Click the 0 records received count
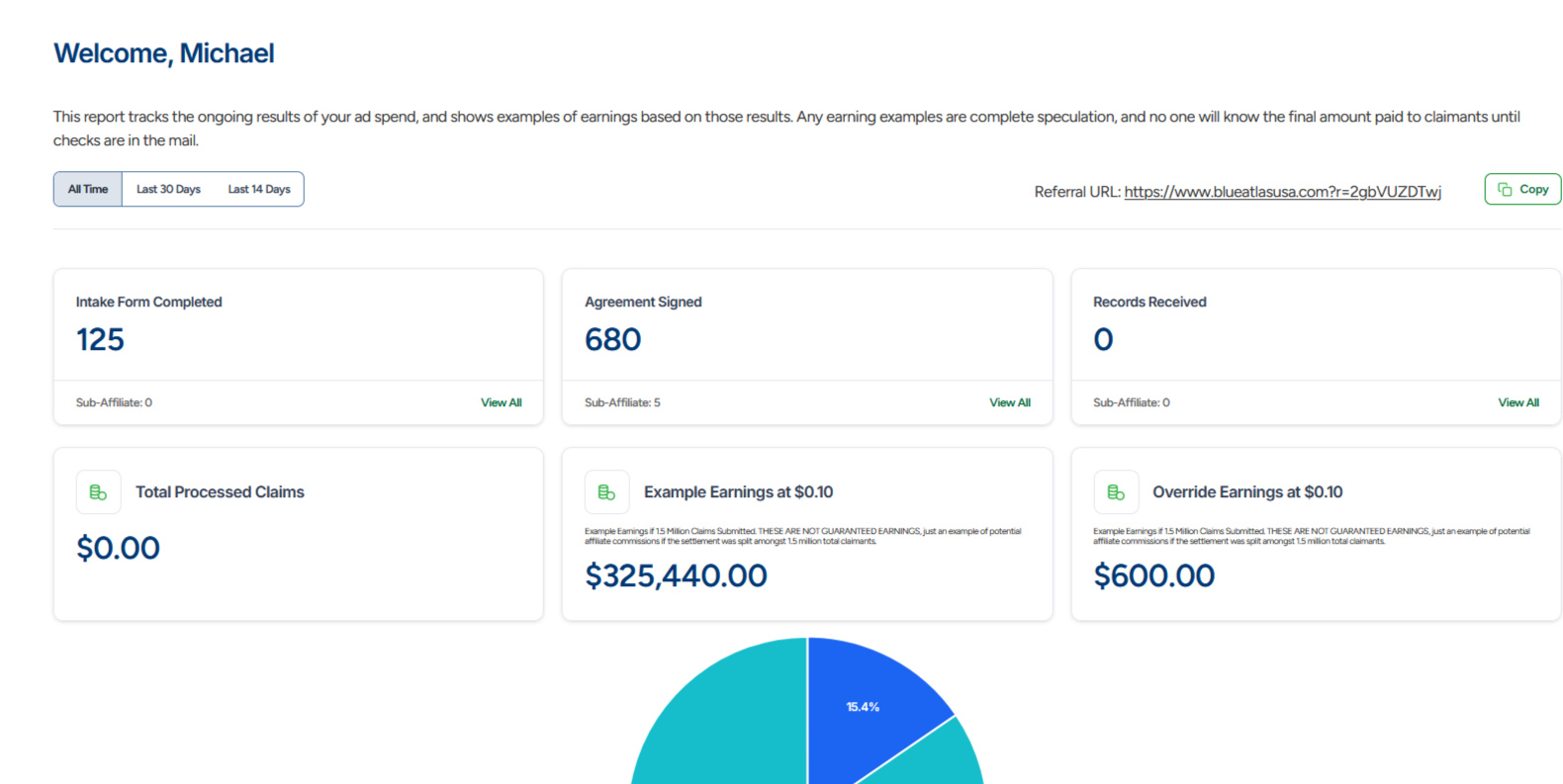The height and width of the screenshot is (784, 1563). (x=1103, y=339)
